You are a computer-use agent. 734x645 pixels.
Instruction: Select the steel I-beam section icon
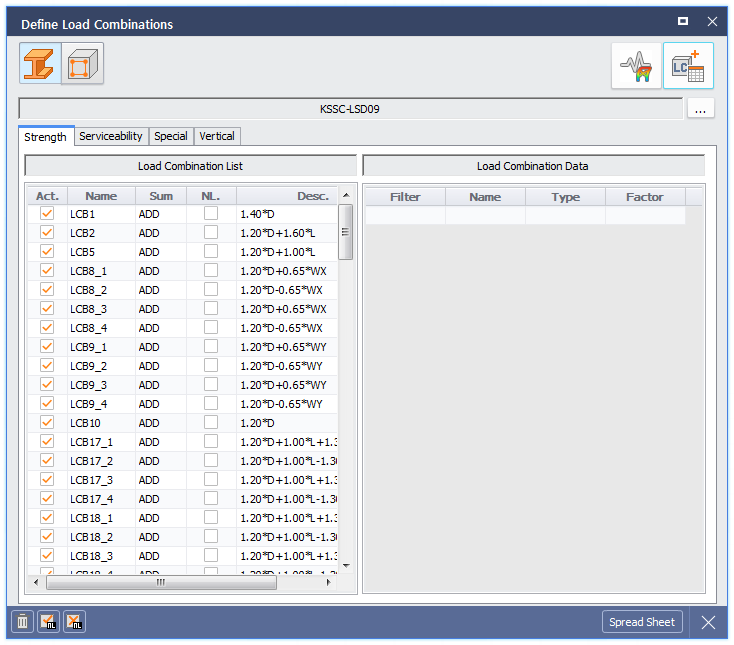(x=40, y=64)
